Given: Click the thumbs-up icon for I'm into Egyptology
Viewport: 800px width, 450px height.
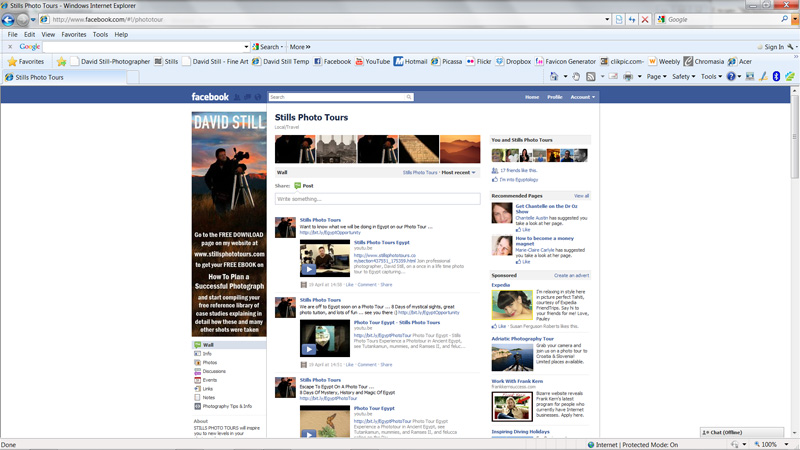Looking at the screenshot, I should tap(494, 180).
